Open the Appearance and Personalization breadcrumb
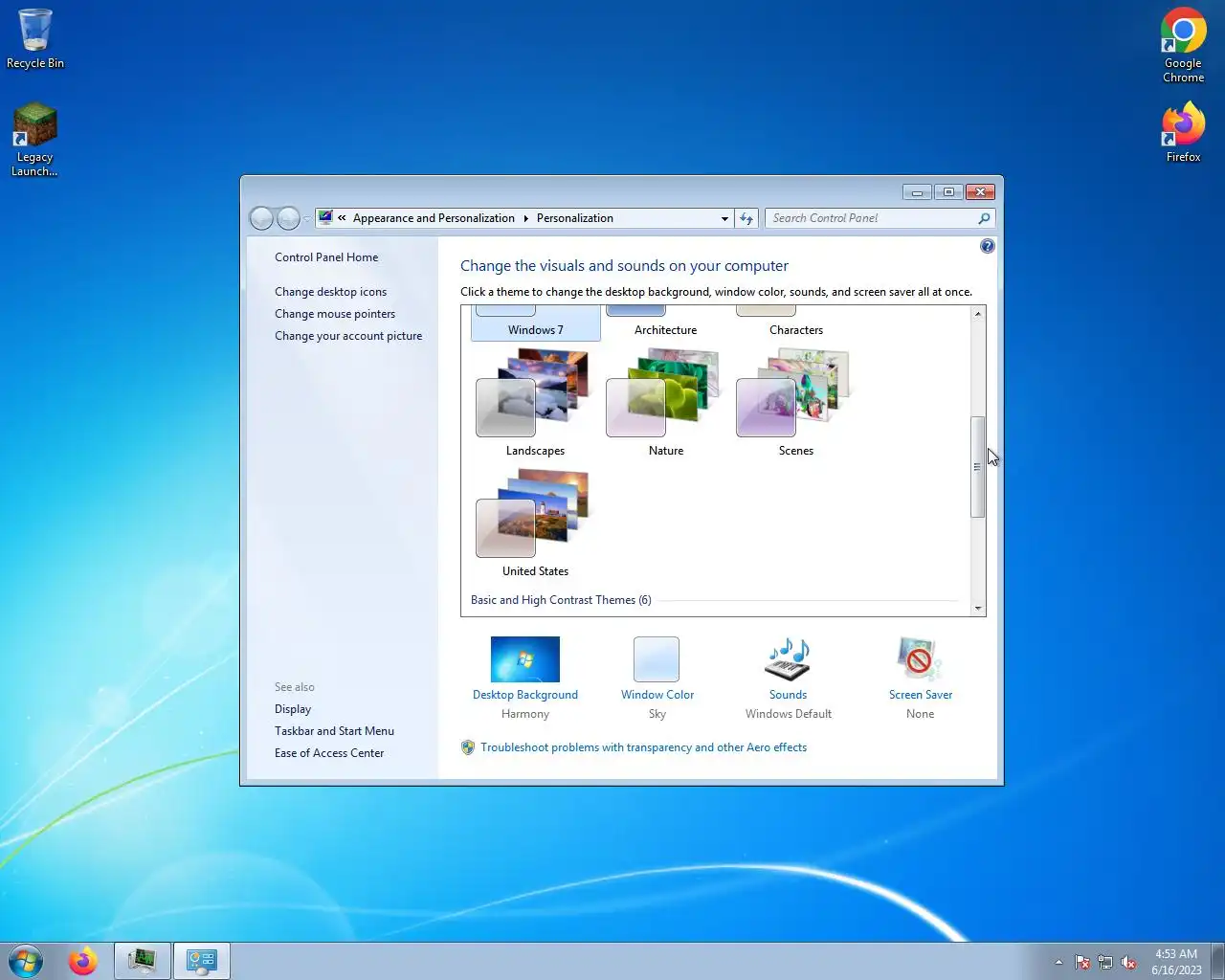Image resolution: width=1225 pixels, height=980 pixels. [434, 218]
